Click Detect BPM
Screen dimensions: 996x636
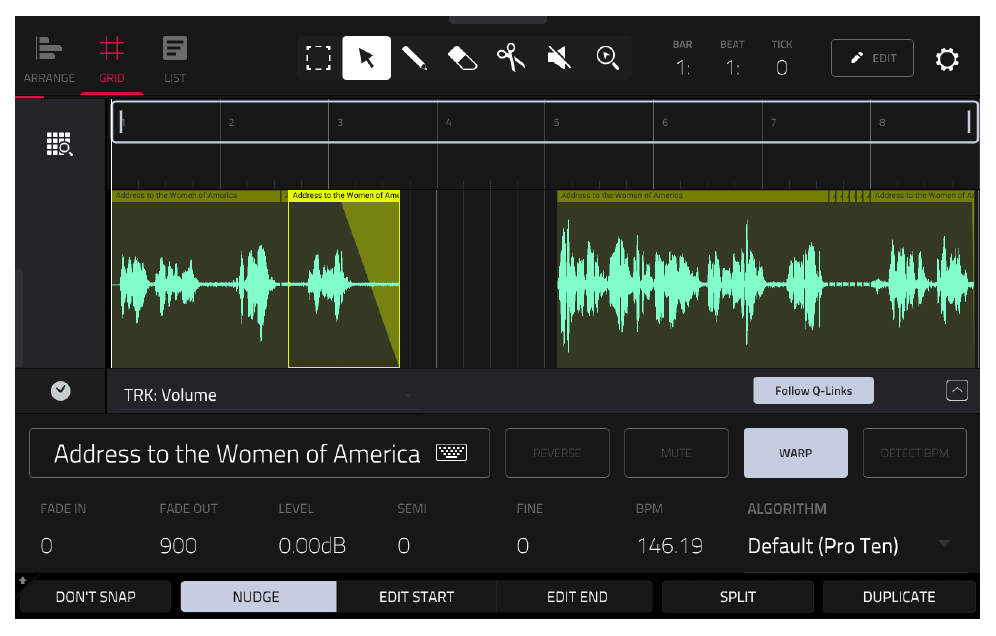click(x=914, y=453)
